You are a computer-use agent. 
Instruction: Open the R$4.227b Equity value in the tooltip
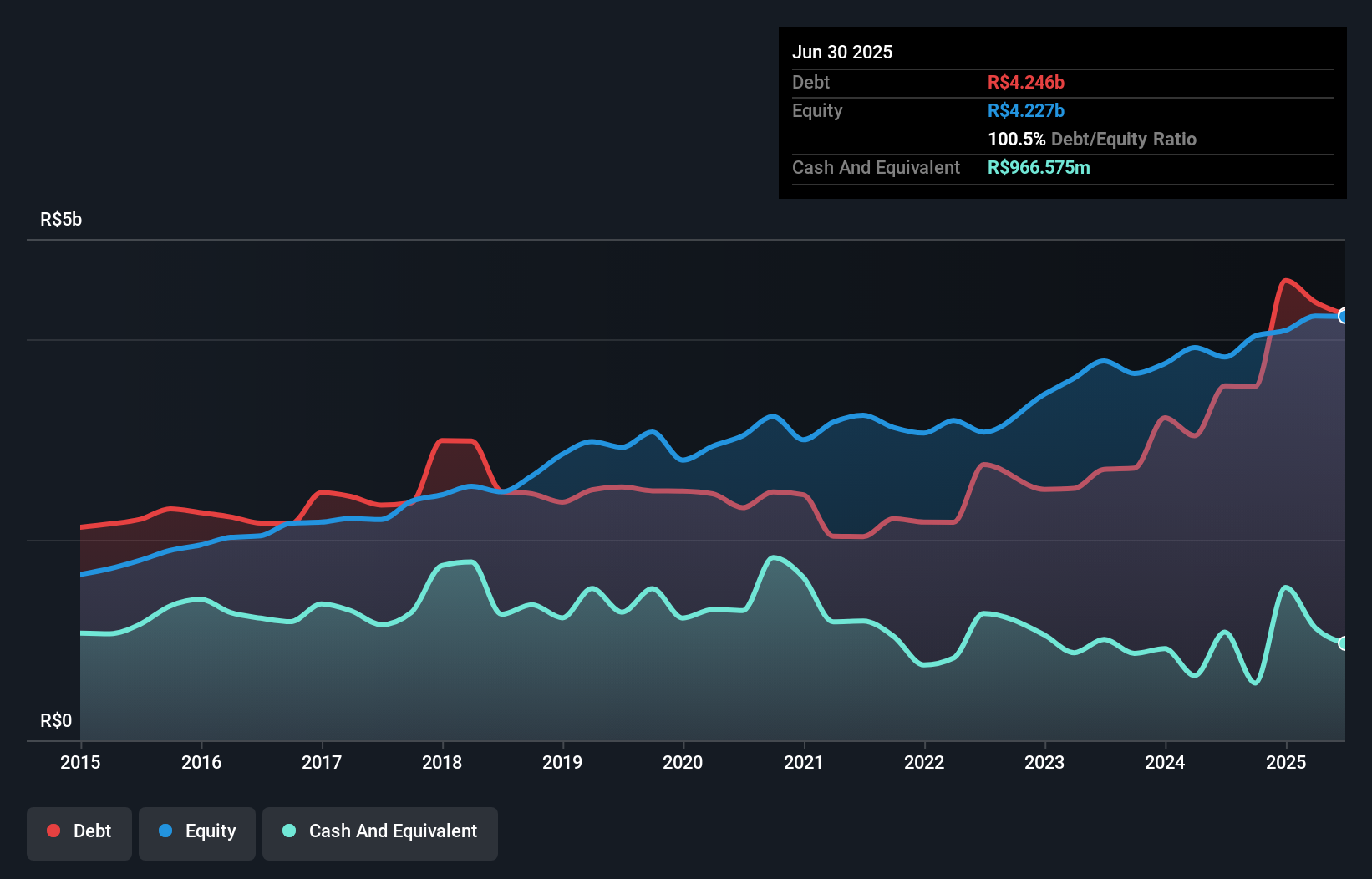1025,110
